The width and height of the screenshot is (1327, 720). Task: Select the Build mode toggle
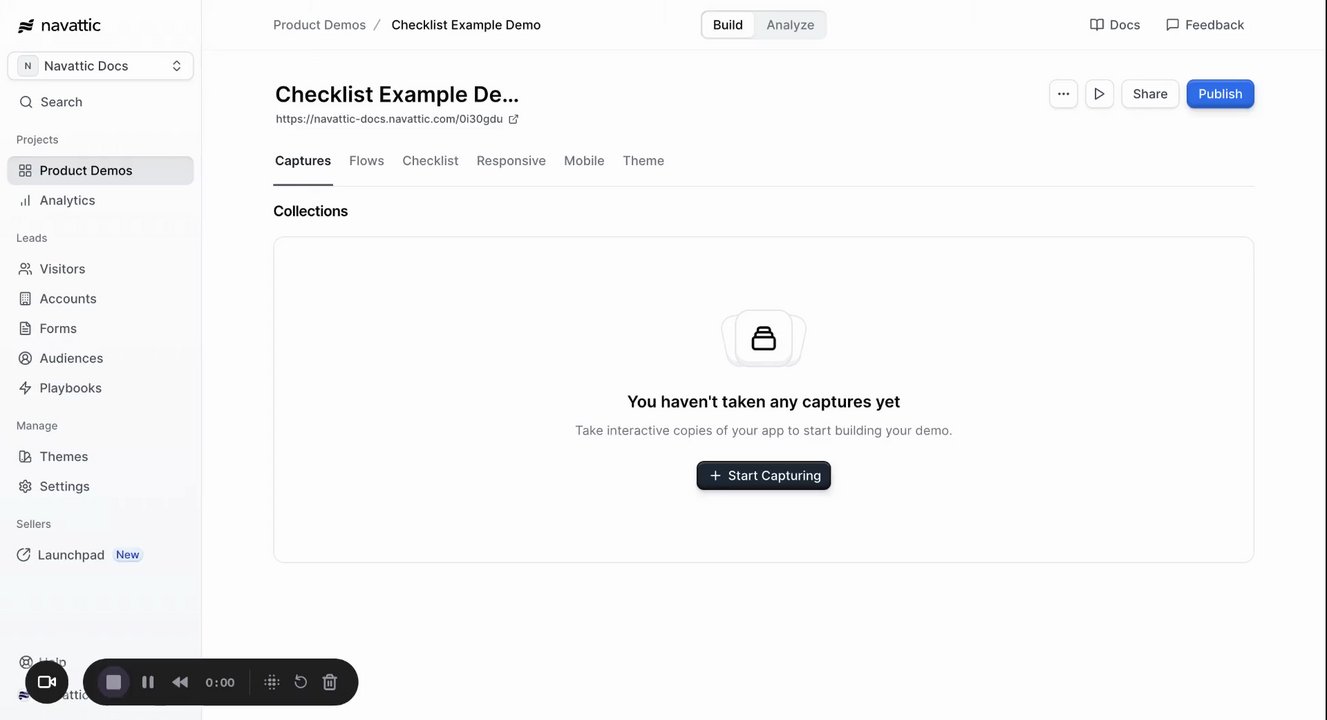tap(728, 25)
